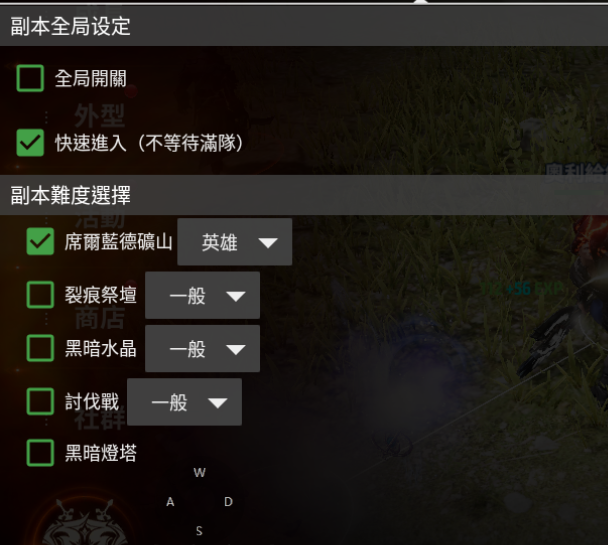
Task: Enable the 討伐戰 checkbox
Action: (40, 401)
